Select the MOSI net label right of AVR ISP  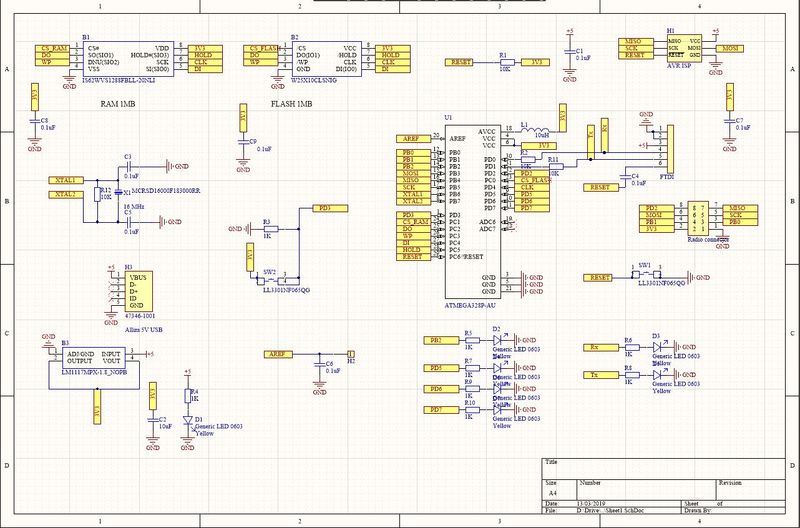[729, 47]
